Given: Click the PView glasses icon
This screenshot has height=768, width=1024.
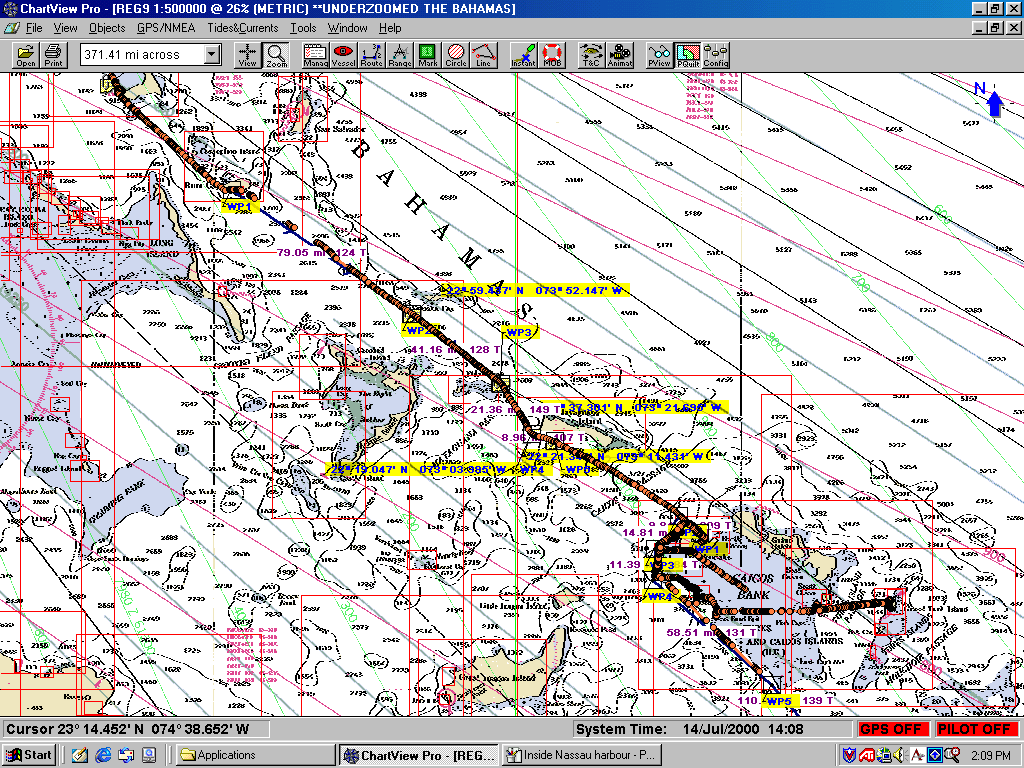Looking at the screenshot, I should point(659,56).
